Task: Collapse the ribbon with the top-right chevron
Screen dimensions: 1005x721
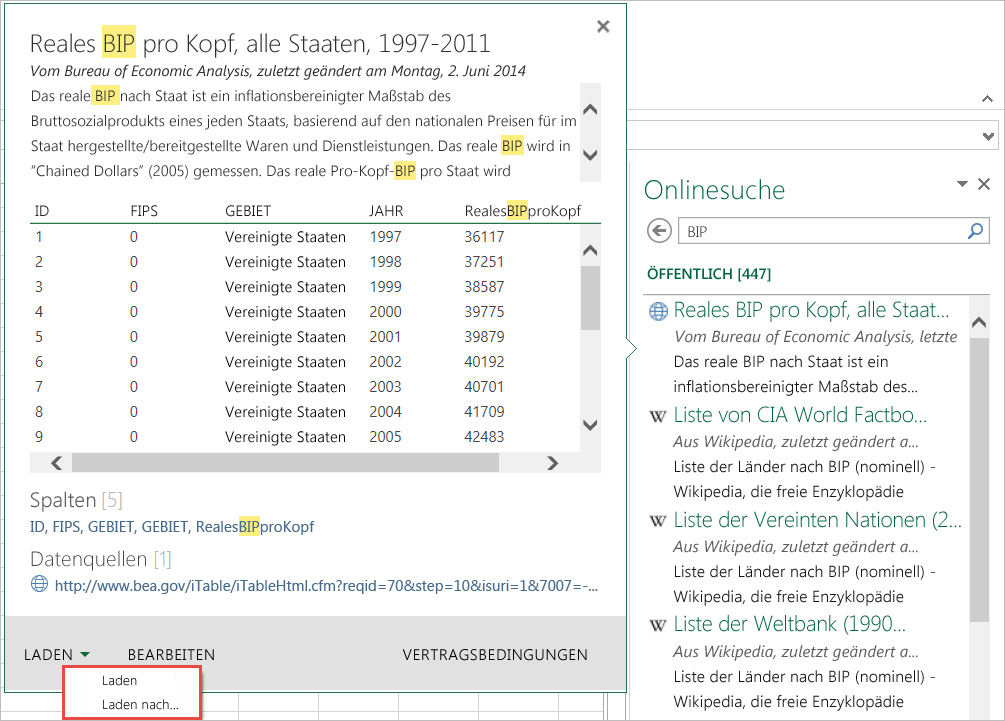Action: click(987, 99)
